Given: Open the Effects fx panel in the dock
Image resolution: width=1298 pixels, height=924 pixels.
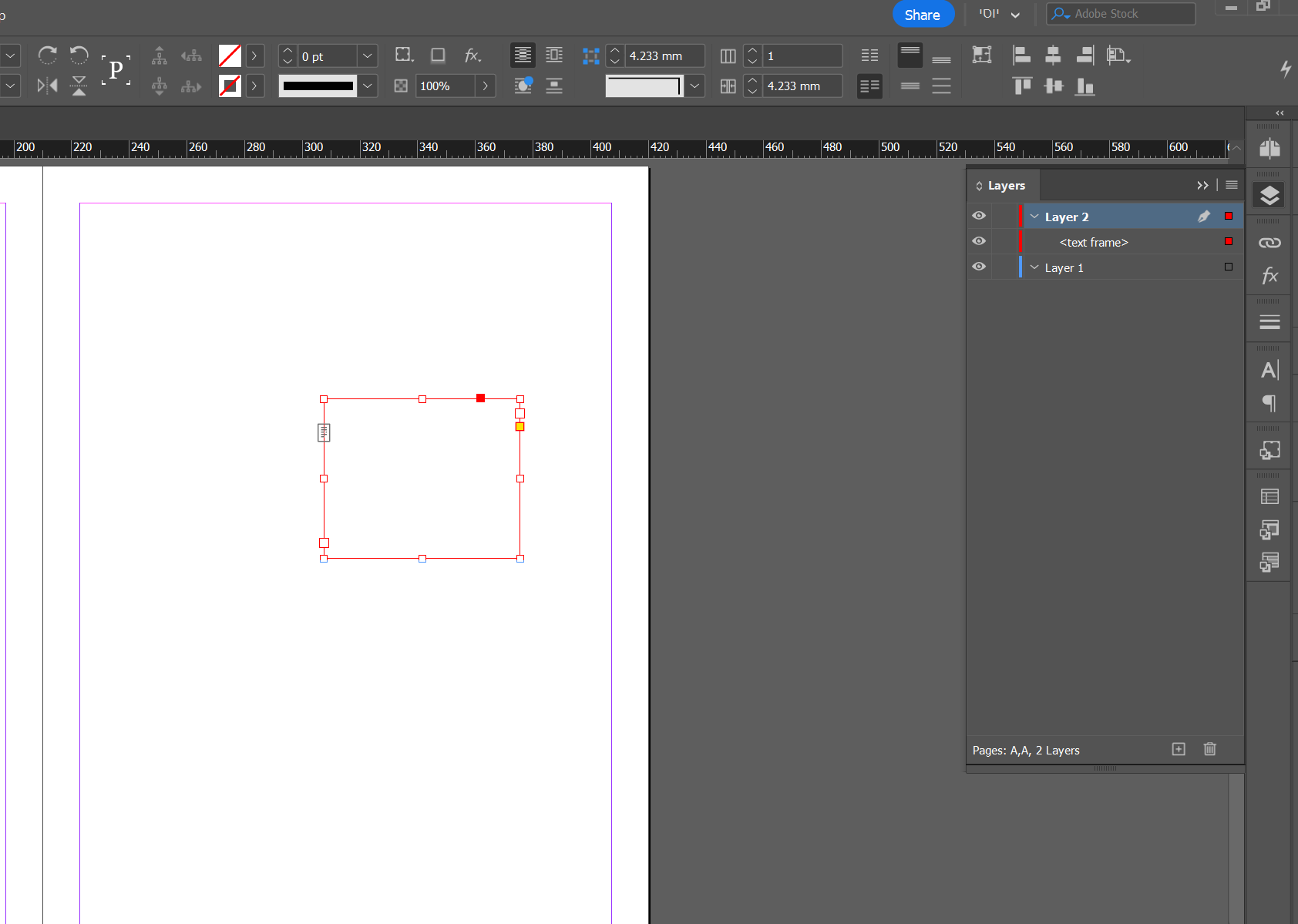Looking at the screenshot, I should tap(1269, 276).
